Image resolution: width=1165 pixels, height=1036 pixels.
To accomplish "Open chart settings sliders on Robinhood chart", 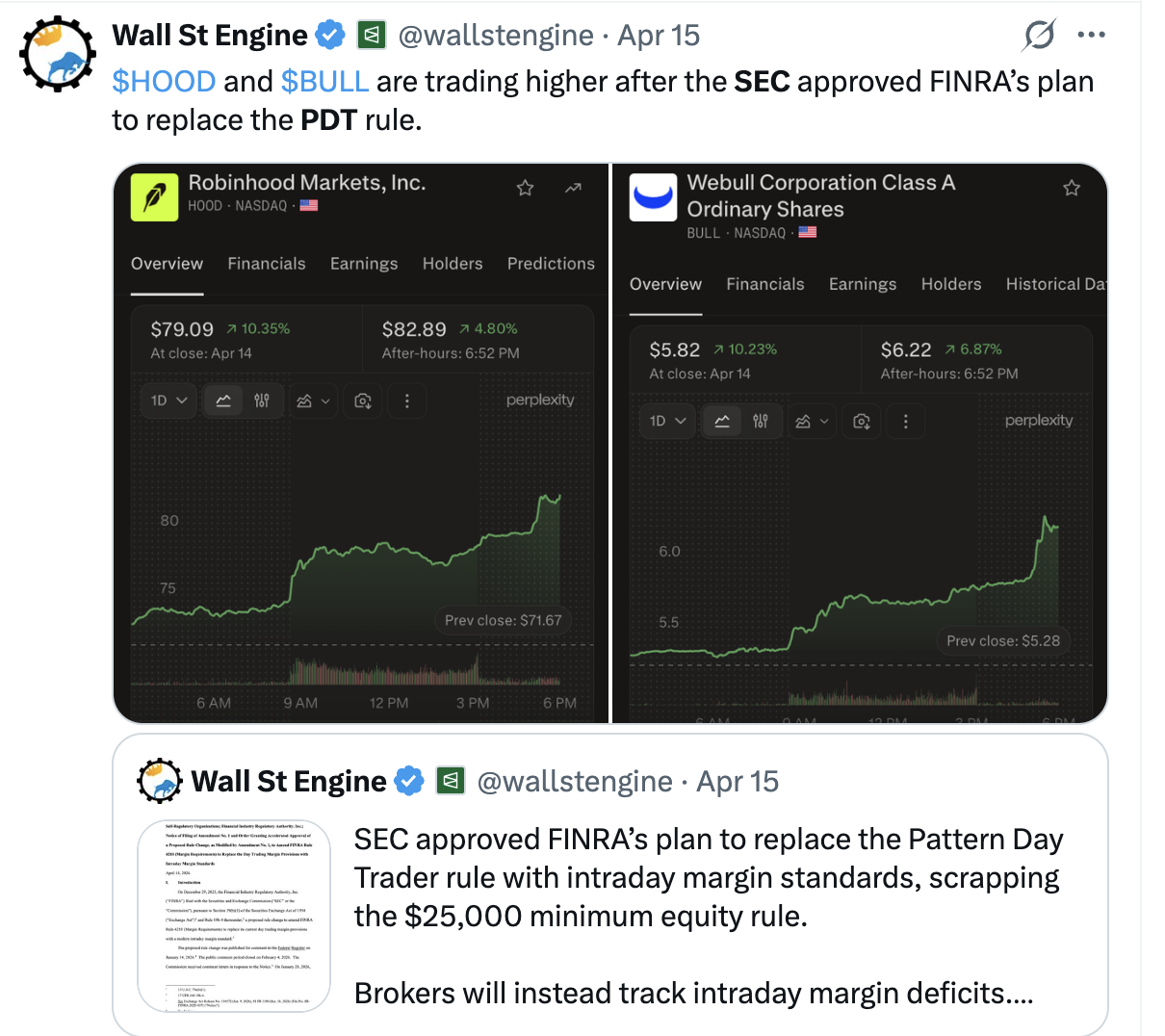I will click(x=262, y=401).
